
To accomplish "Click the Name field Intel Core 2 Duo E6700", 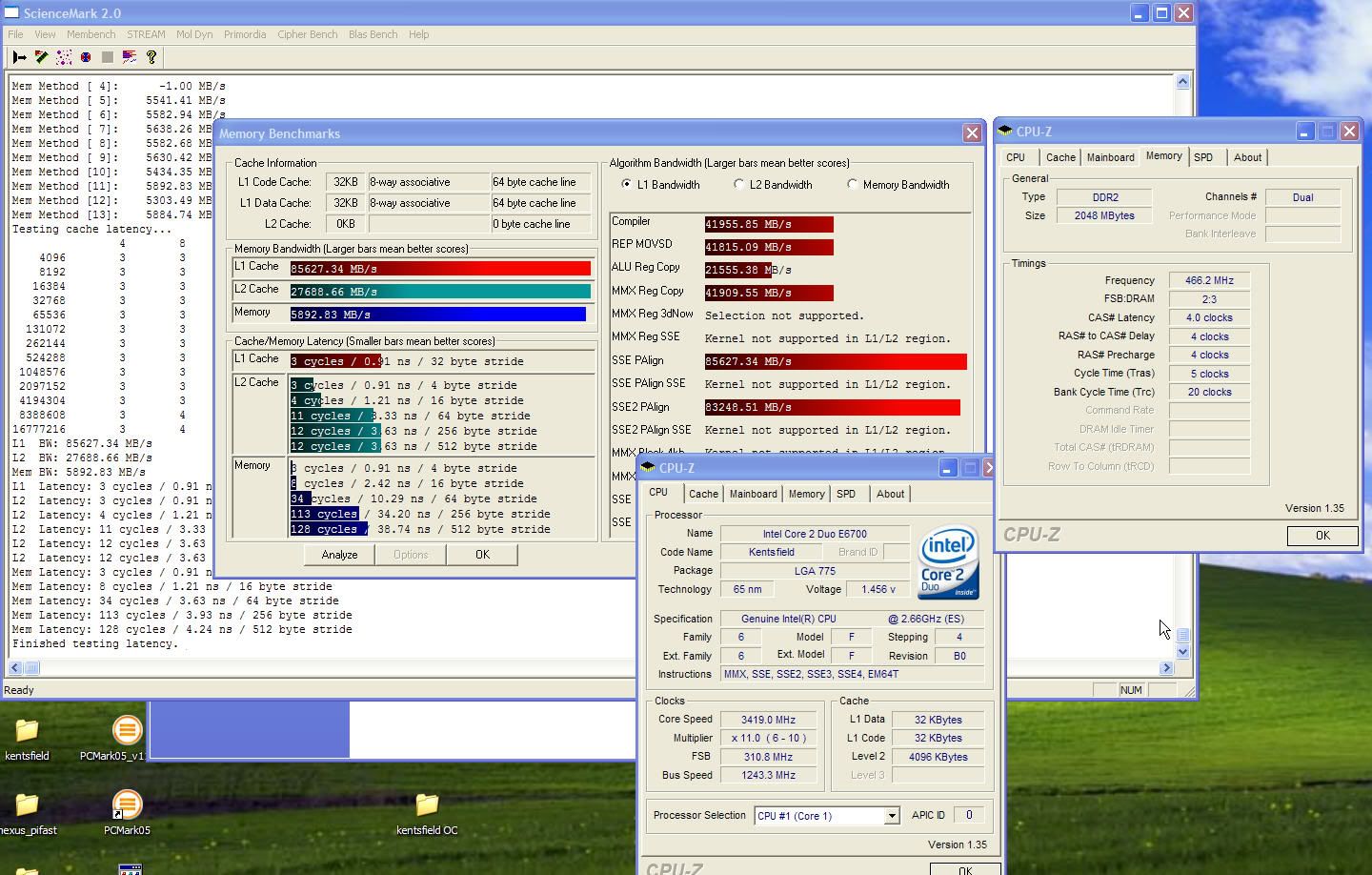I will click(x=815, y=534).
